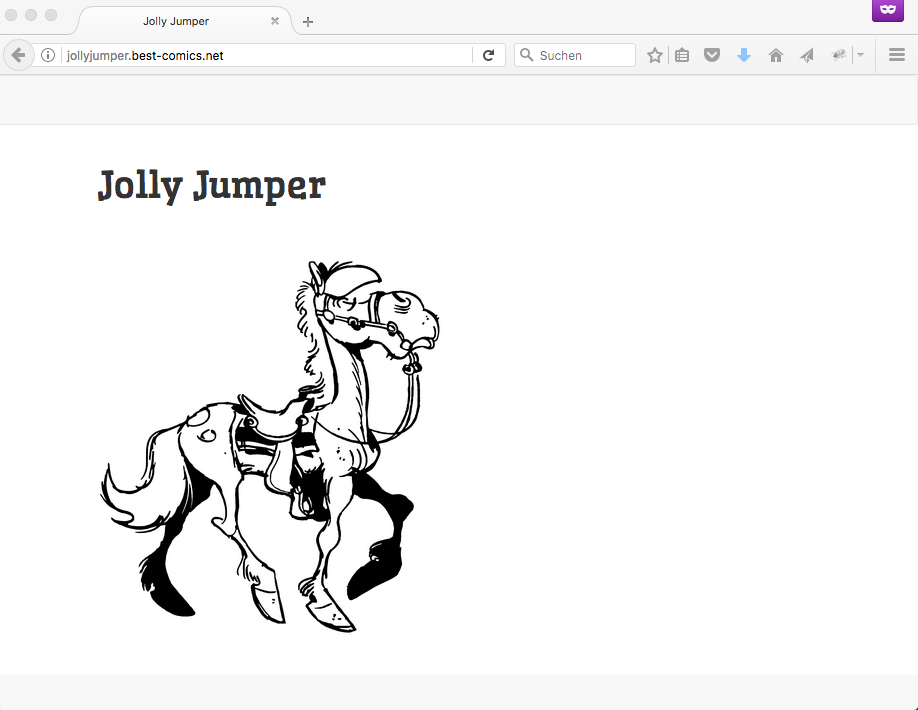Click the Jolly Jumper page heading

tap(211, 186)
